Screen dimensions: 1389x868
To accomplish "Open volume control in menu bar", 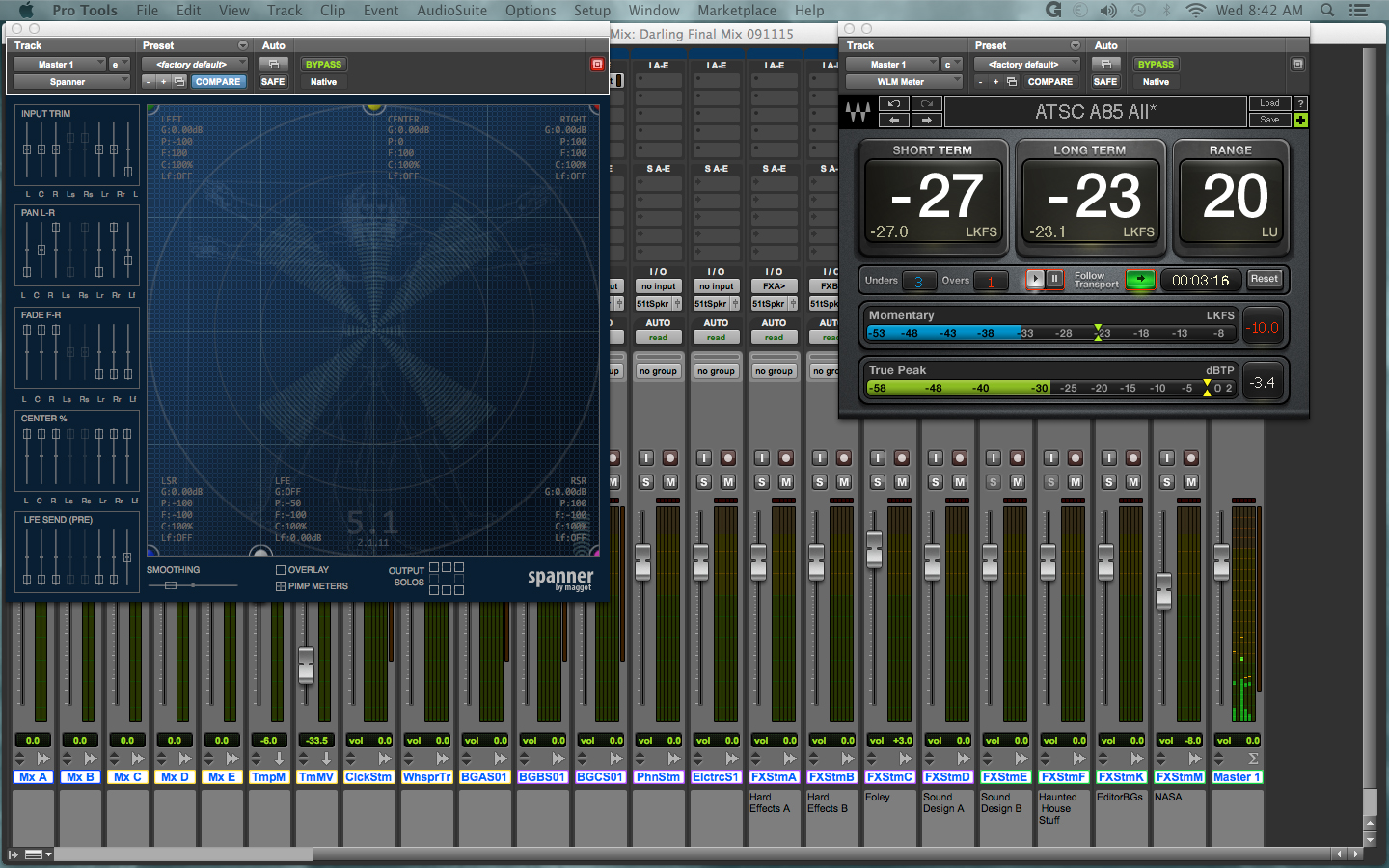I will (1108, 11).
